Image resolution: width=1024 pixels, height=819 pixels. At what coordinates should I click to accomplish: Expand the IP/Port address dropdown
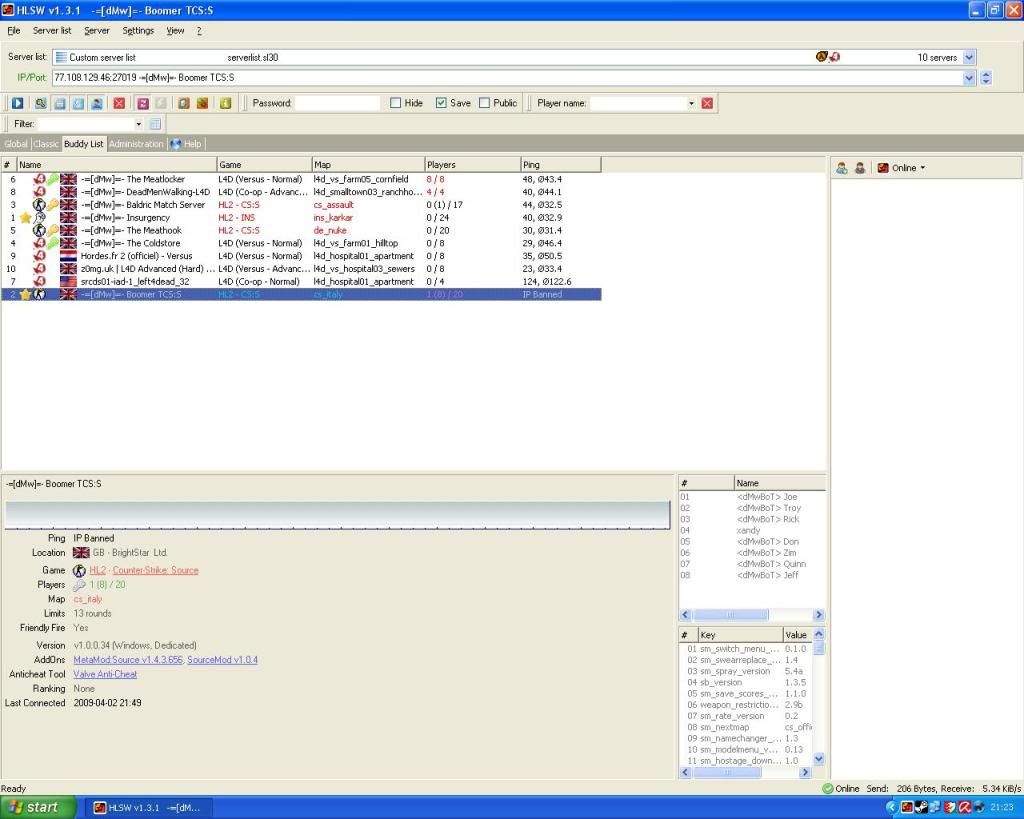[968, 78]
